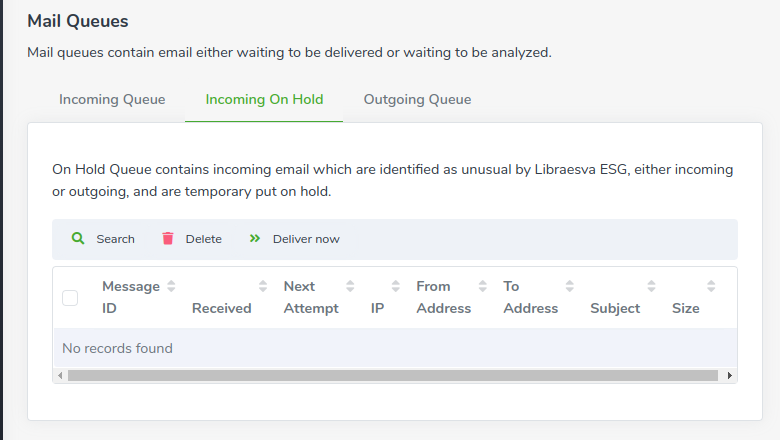Click the red trash Delete icon
This screenshot has height=440, width=780.
click(x=168, y=239)
